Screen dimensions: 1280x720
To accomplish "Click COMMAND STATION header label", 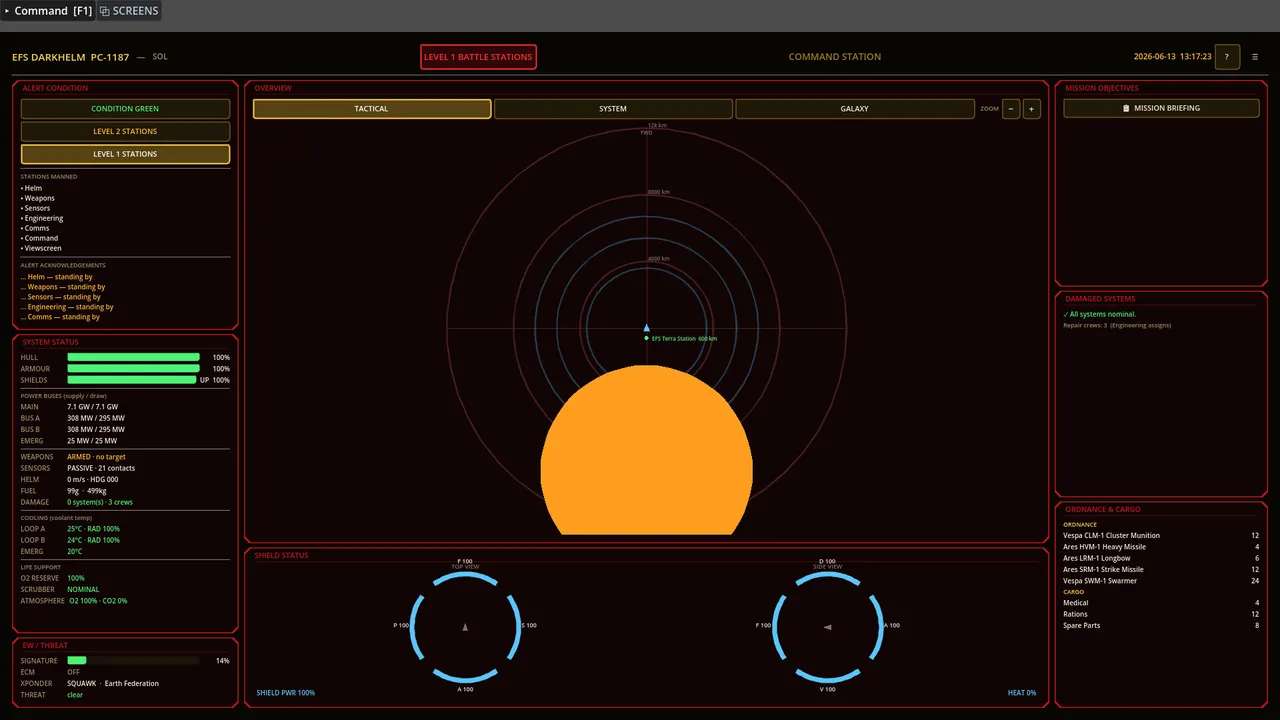I will [835, 57].
